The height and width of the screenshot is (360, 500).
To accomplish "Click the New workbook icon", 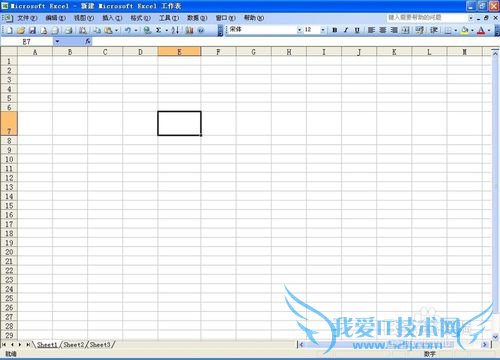I will tap(10, 30).
